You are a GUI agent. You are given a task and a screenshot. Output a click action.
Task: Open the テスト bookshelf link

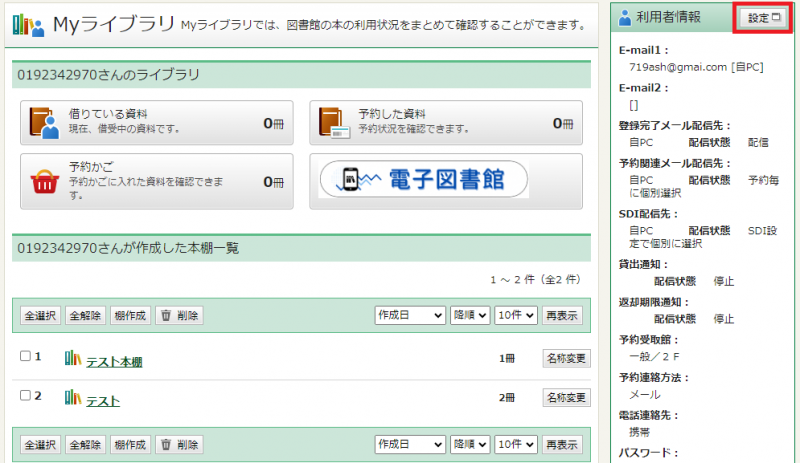(x=103, y=401)
